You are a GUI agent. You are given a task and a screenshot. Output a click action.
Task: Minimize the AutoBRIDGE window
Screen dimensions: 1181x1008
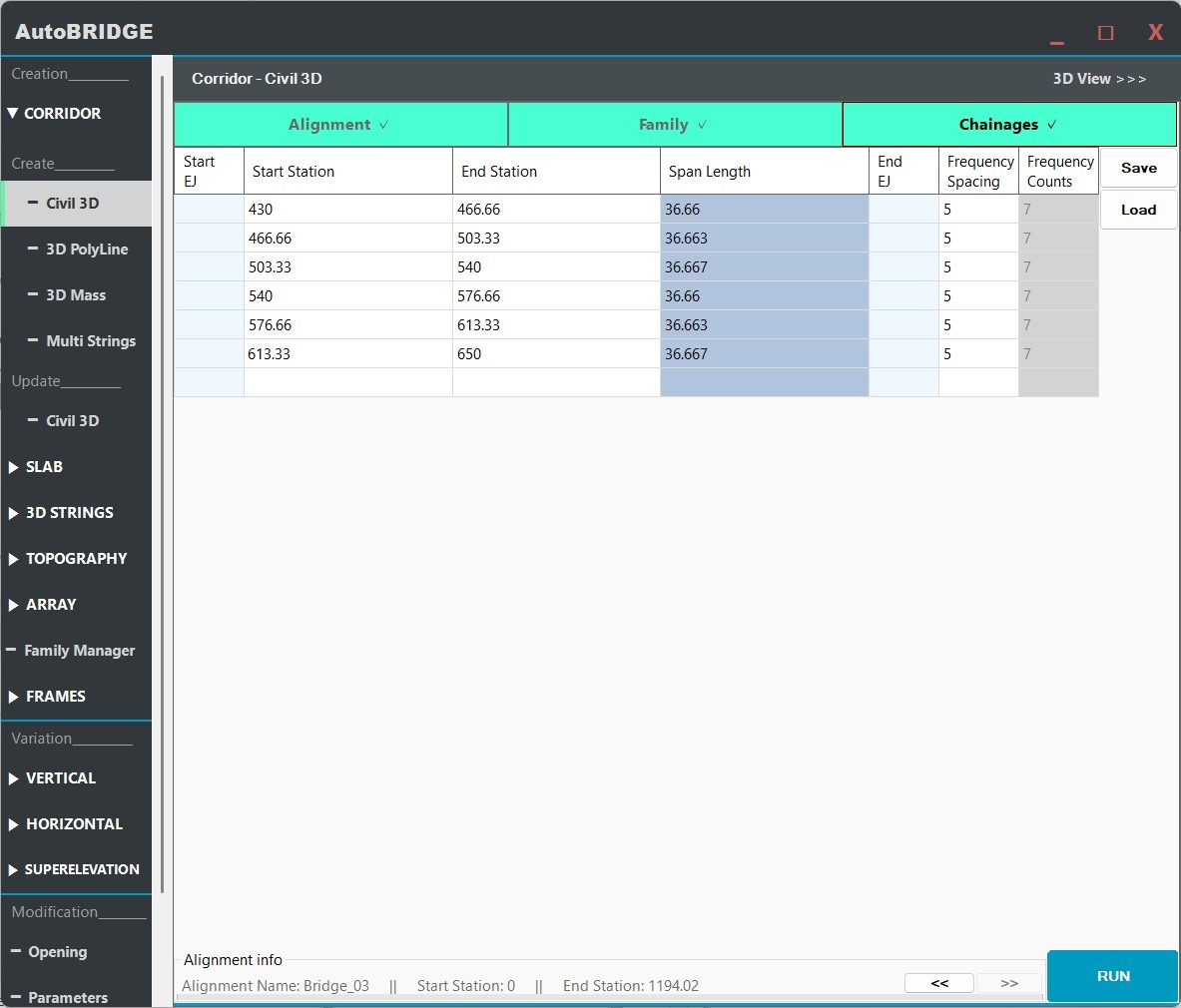pyautogui.click(x=1057, y=34)
